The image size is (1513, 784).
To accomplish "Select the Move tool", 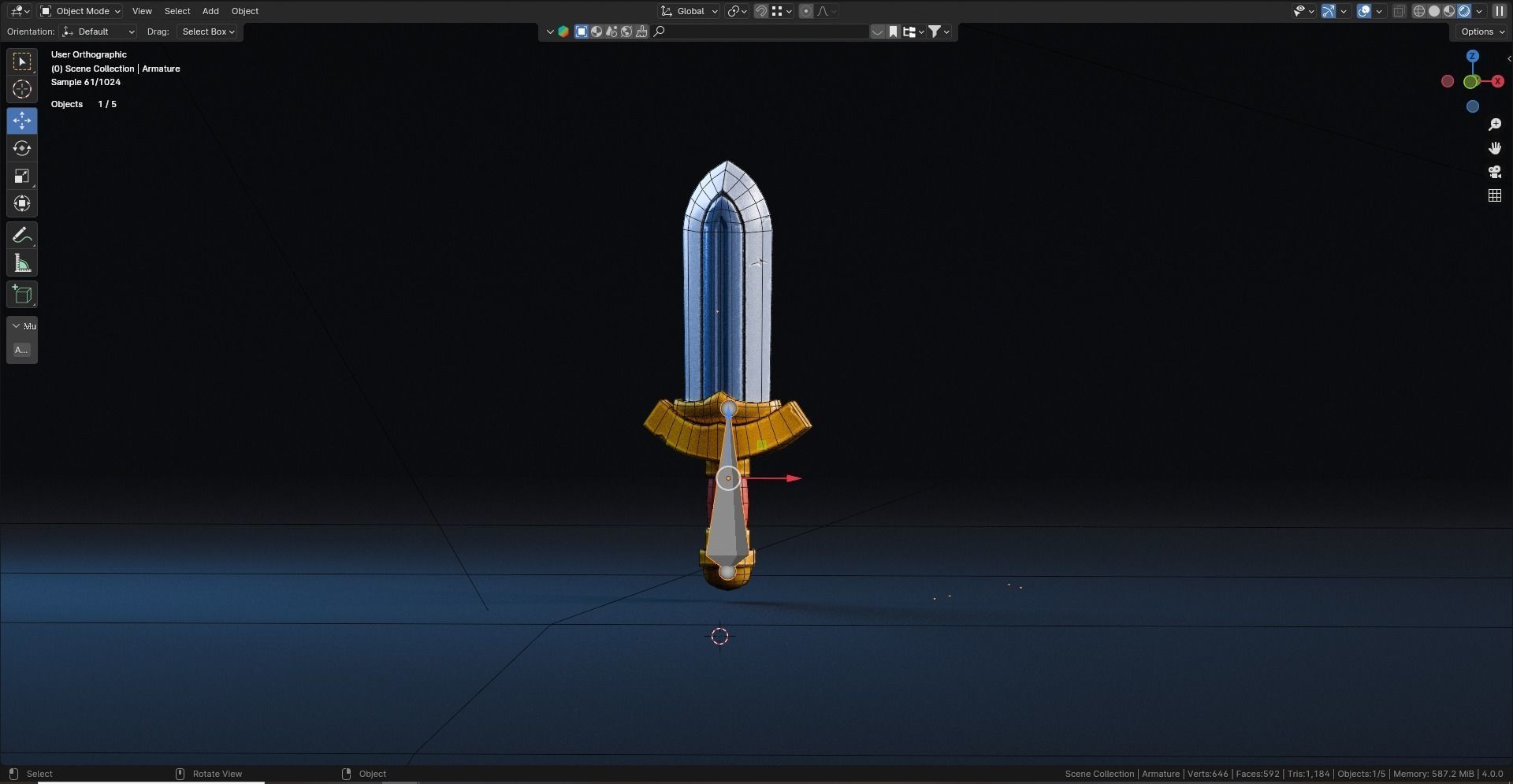I will point(22,121).
